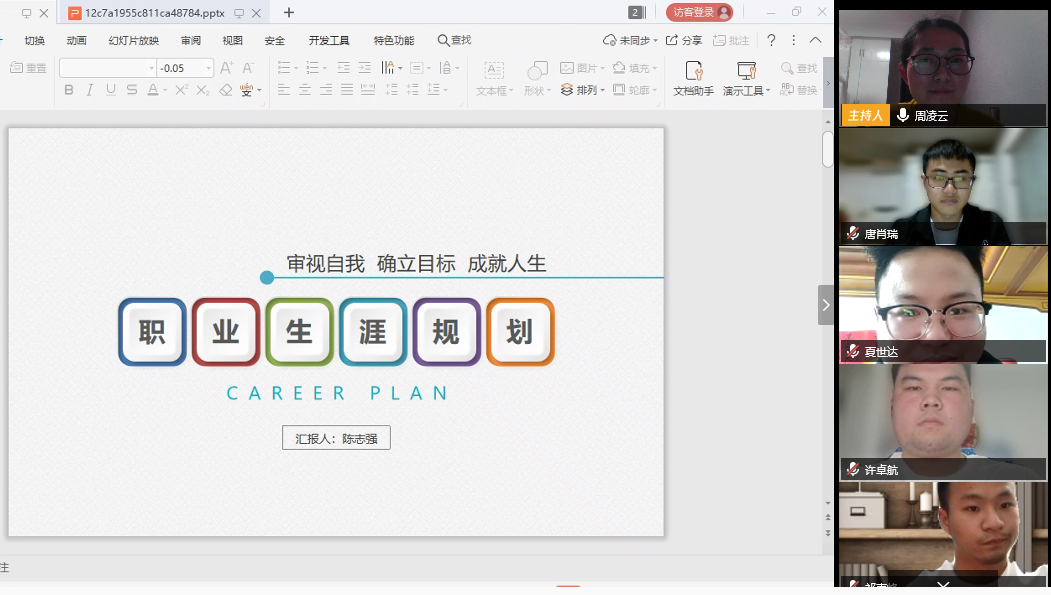Open the font color picker
This screenshot has width=1051, height=595.
coord(157,90)
